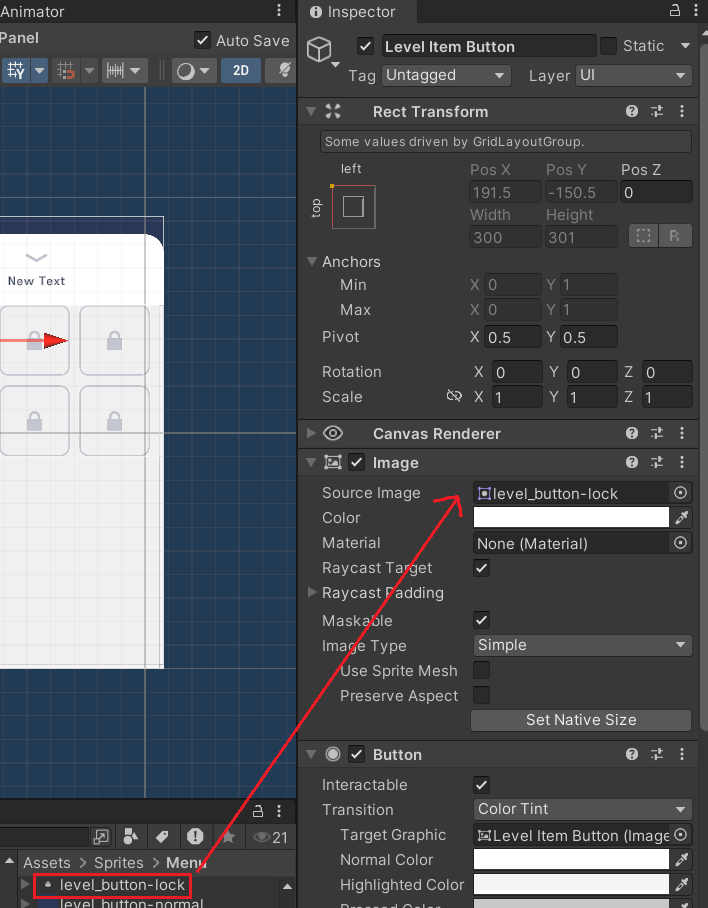
Task: Open Canvas Renderer help reference
Action: tap(632, 433)
